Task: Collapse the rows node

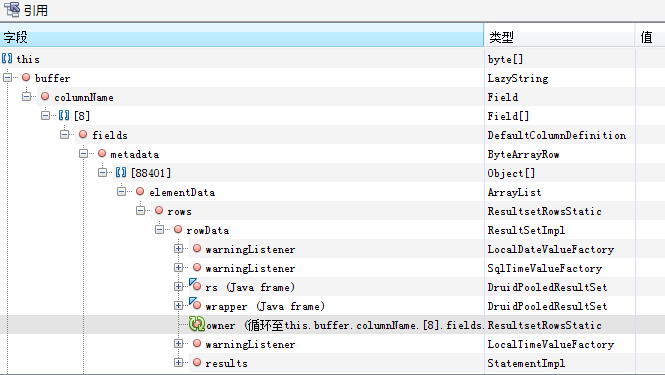Action: coord(141,210)
